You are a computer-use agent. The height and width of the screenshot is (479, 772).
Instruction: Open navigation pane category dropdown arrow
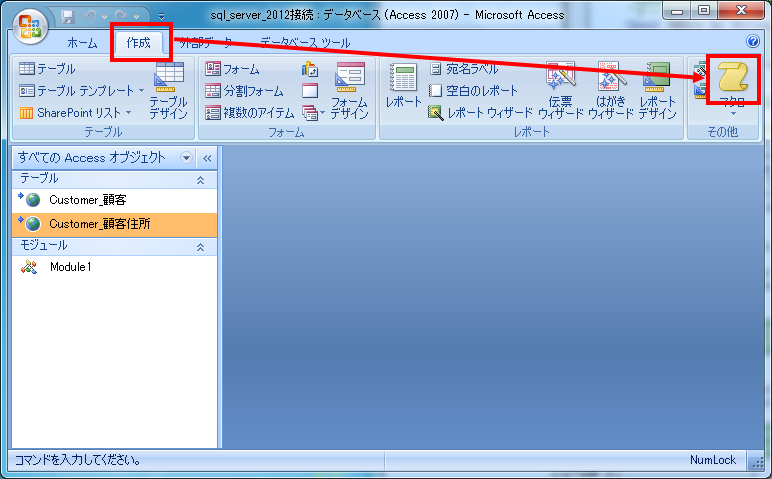pyautogui.click(x=186, y=158)
